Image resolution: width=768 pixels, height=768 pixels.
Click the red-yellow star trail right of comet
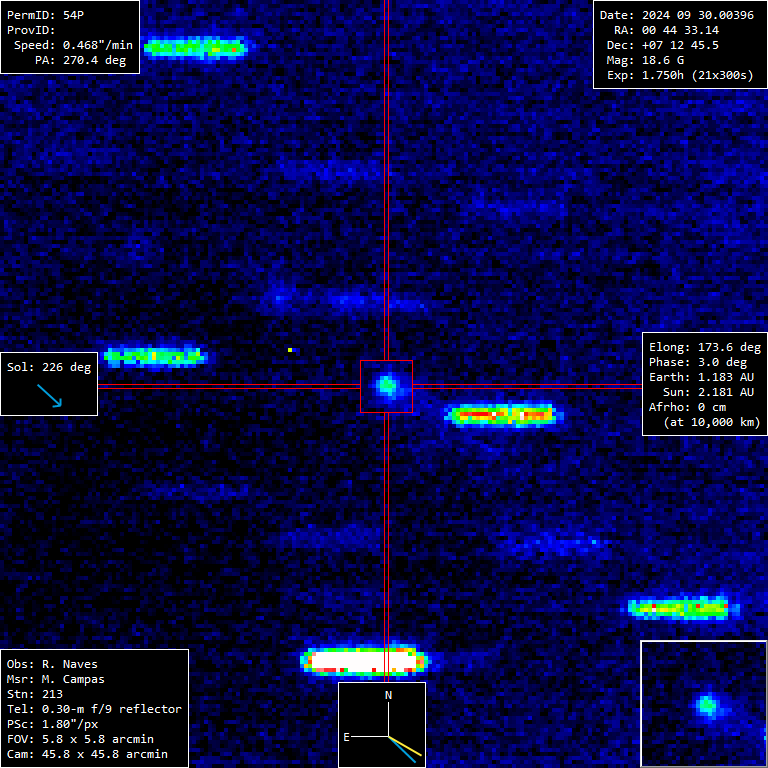tap(504, 415)
